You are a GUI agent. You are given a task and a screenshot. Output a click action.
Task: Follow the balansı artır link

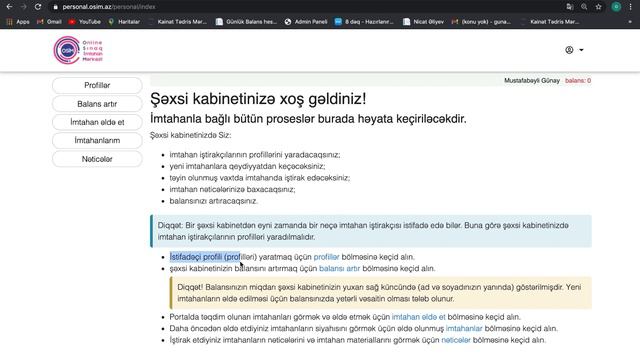coord(340,269)
